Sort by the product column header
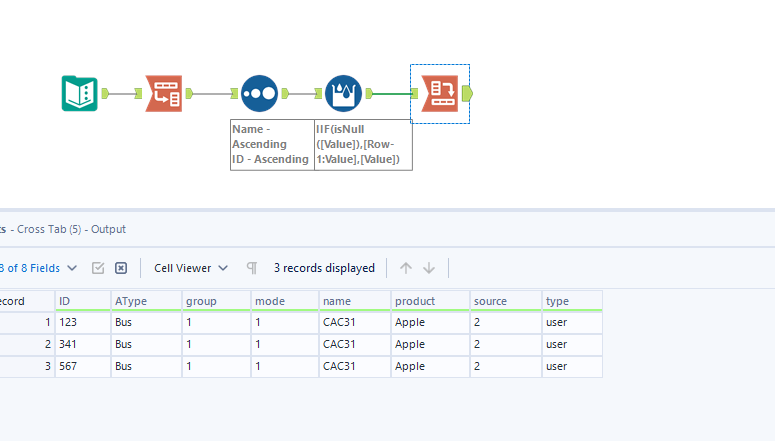The height and width of the screenshot is (441, 775). click(x=429, y=300)
